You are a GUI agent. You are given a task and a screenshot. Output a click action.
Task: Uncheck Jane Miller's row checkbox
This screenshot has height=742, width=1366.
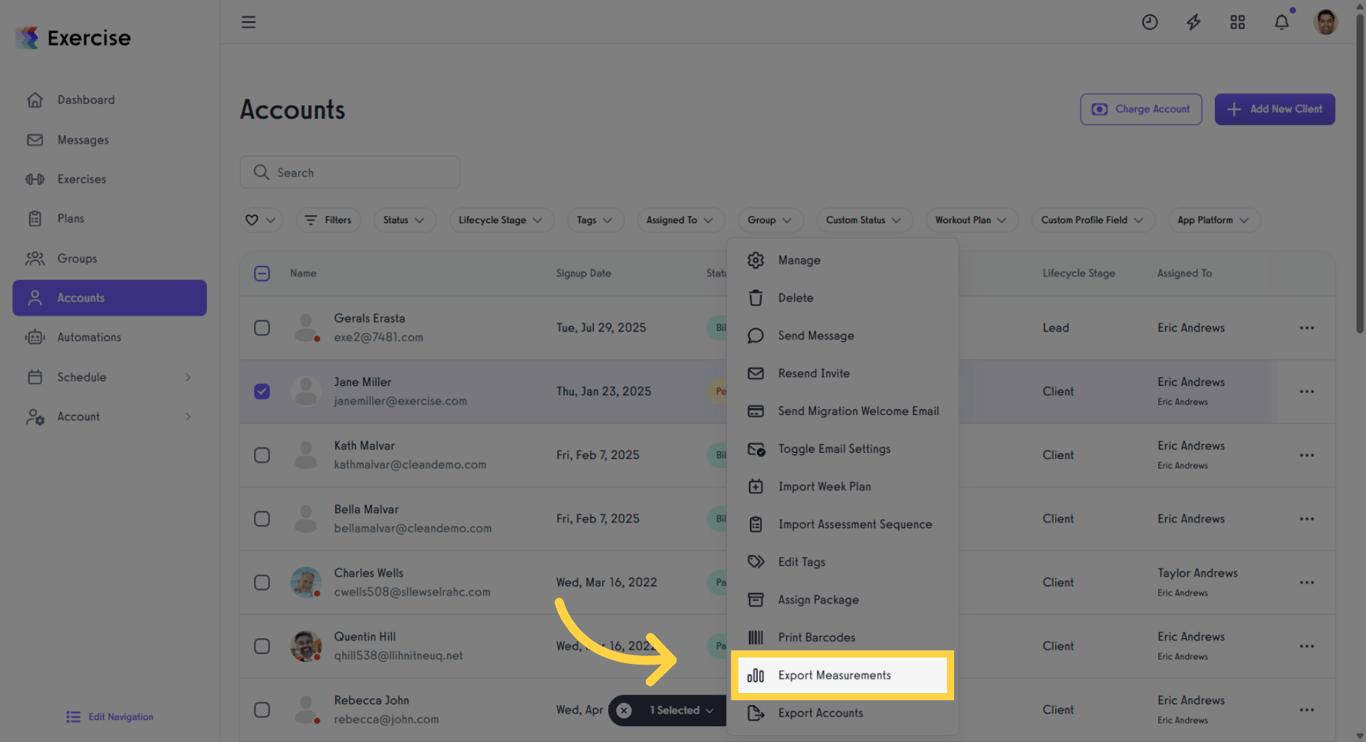[x=262, y=391]
